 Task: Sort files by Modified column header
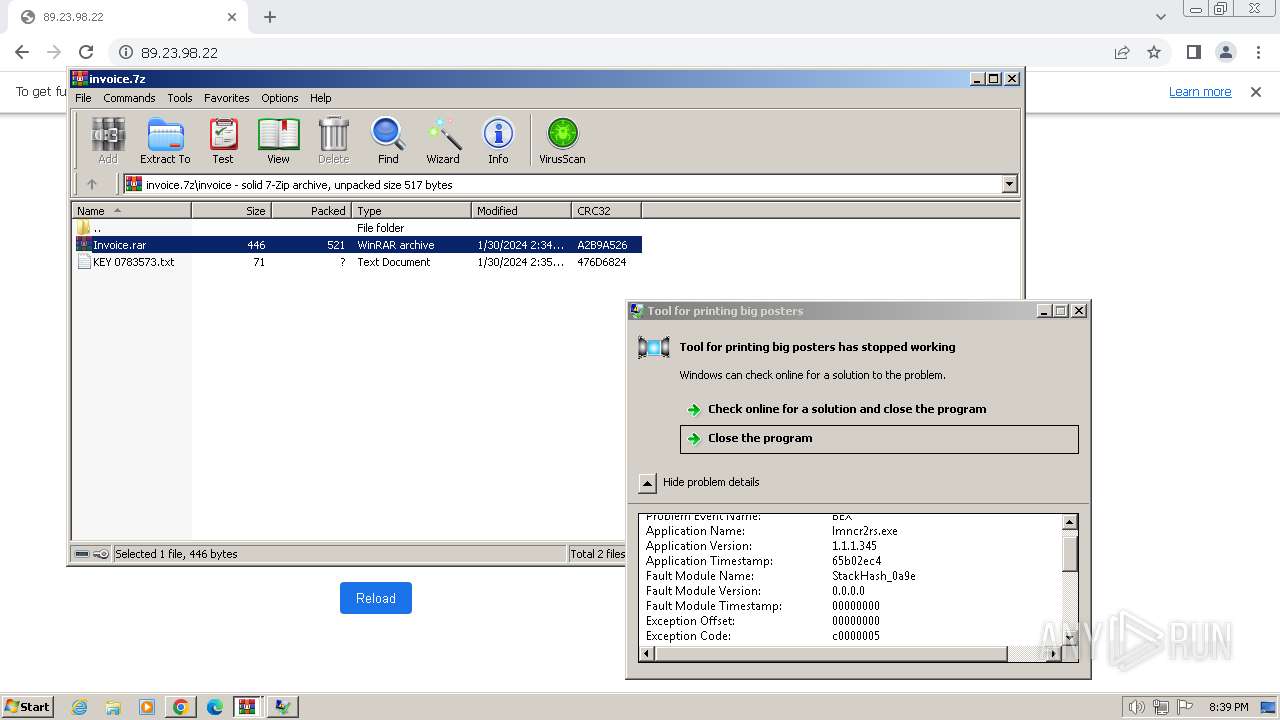tap(521, 210)
